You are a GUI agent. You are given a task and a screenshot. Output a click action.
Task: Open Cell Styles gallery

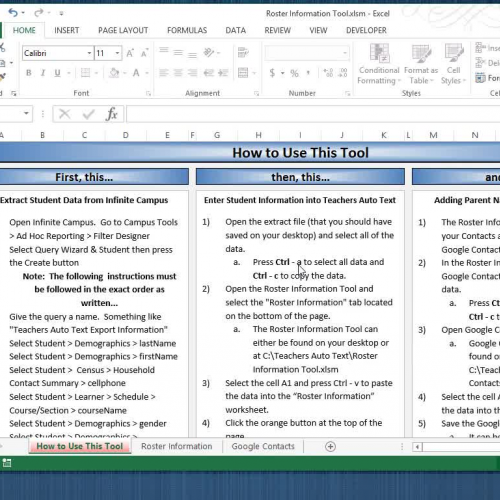453,64
